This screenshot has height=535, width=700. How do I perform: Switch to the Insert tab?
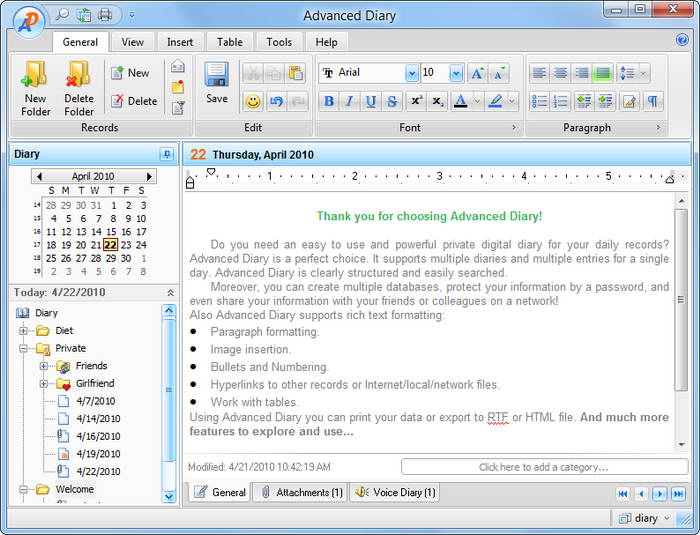point(180,42)
